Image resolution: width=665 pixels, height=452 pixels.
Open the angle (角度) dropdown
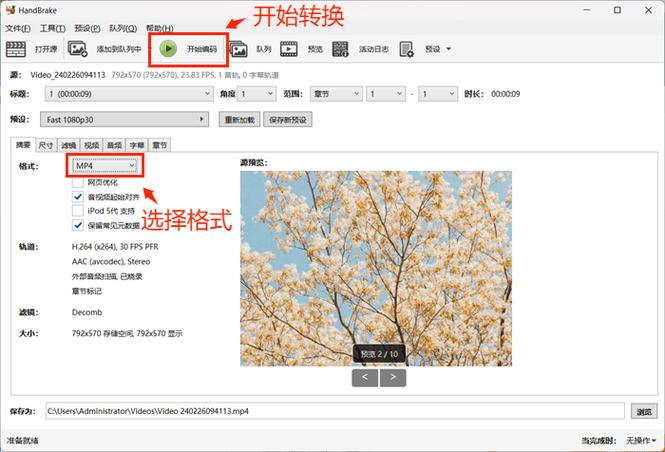[x=257, y=94]
